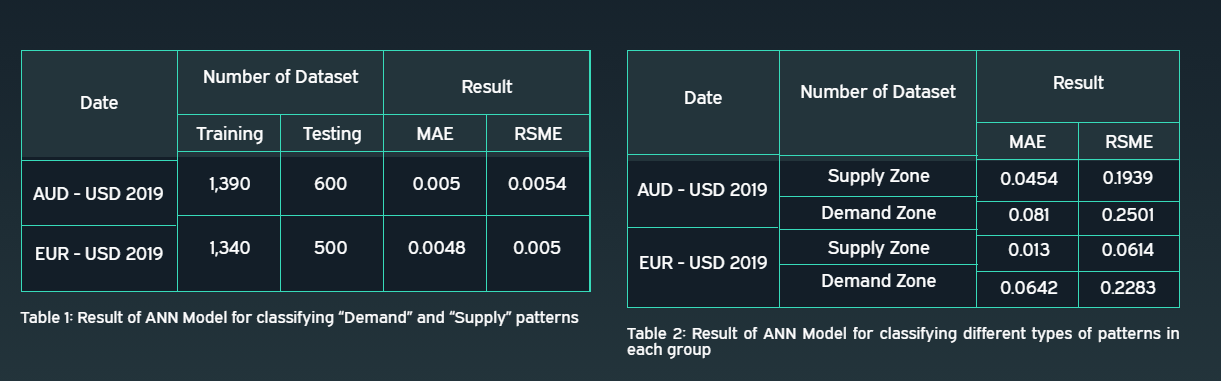
Task: Click the 0.0048 MAE value
Action: tap(437, 248)
